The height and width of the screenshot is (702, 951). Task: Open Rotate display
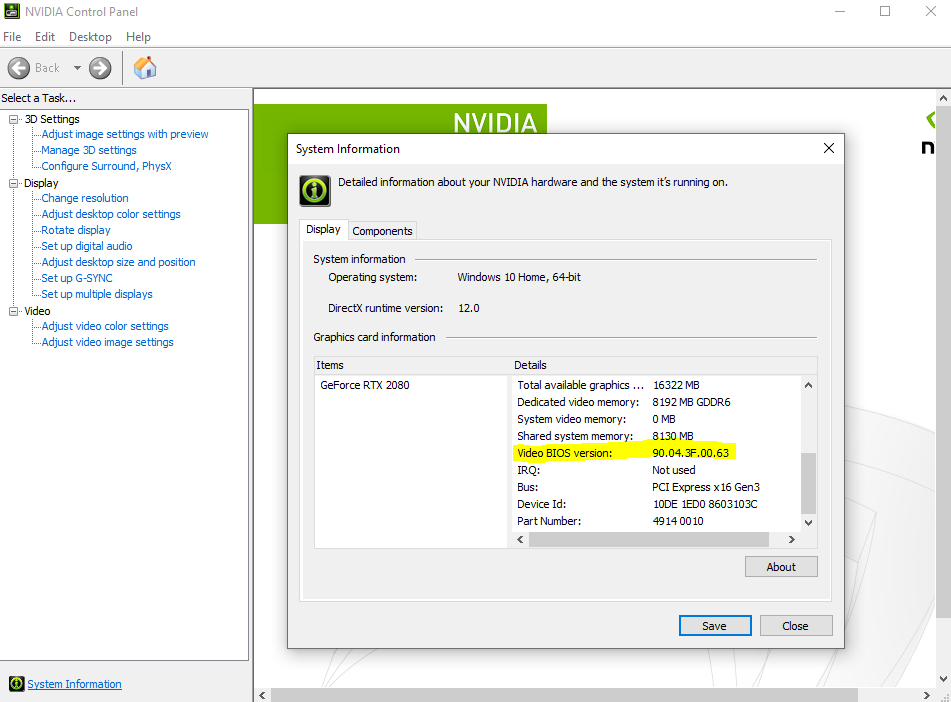click(x=76, y=230)
